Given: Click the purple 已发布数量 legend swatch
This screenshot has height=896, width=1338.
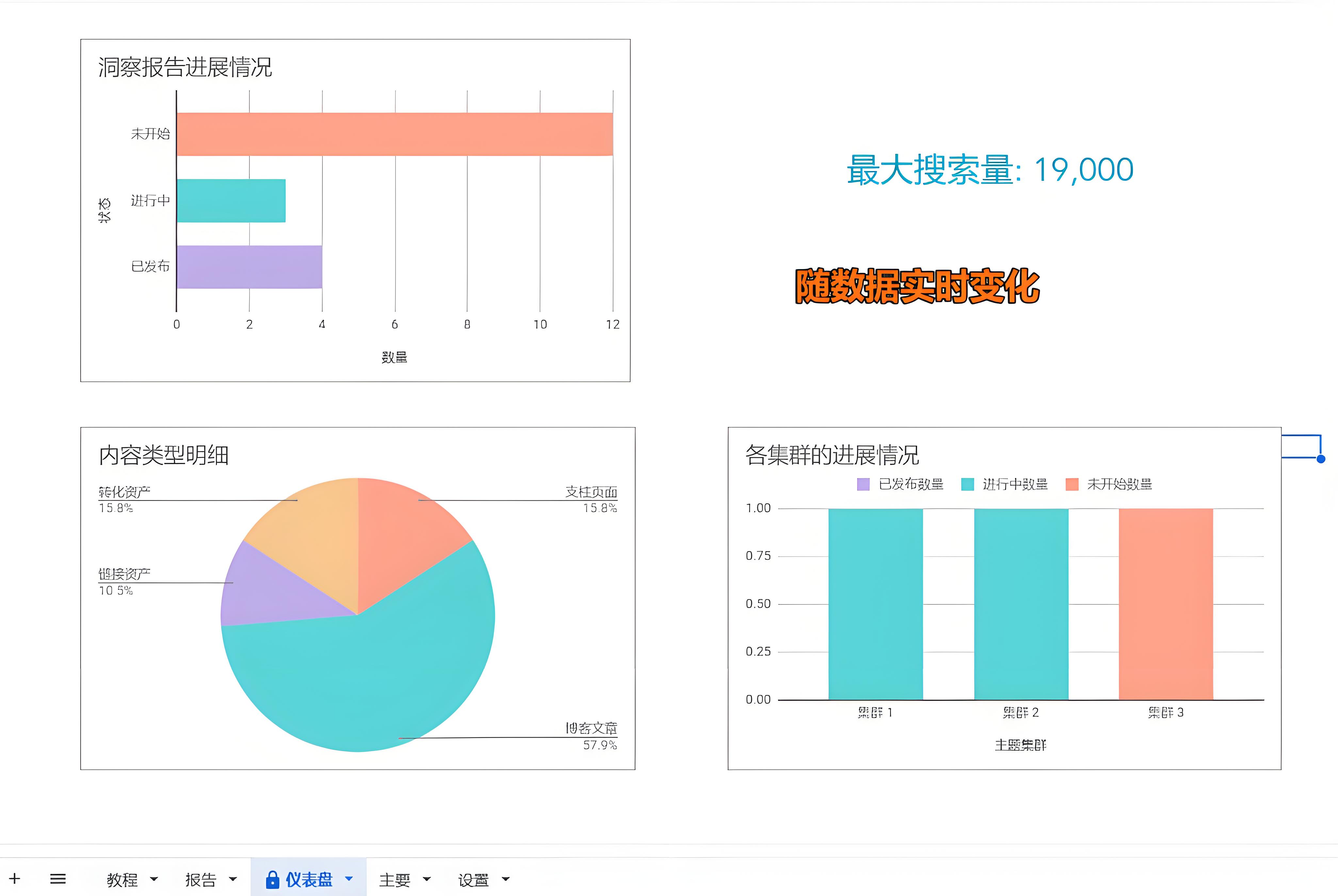Looking at the screenshot, I should pyautogui.click(x=863, y=484).
